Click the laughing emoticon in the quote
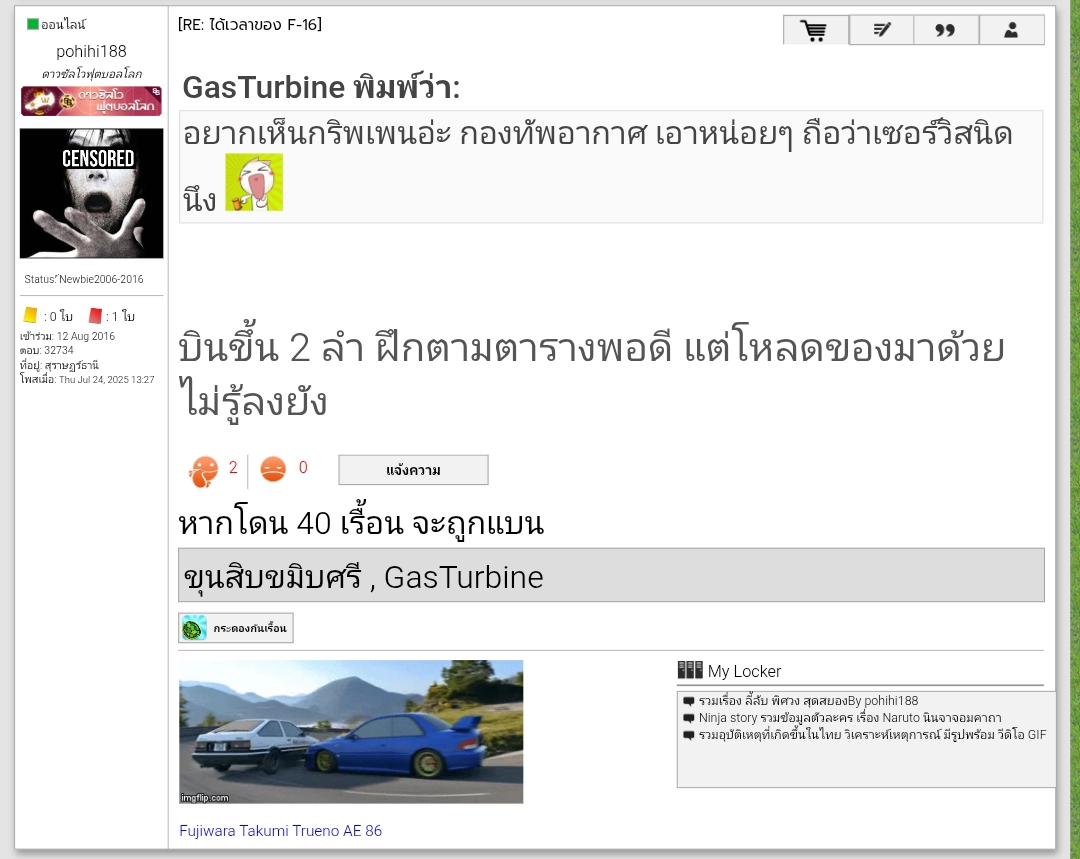Screen dimensions: 1080x859 [x=254, y=182]
